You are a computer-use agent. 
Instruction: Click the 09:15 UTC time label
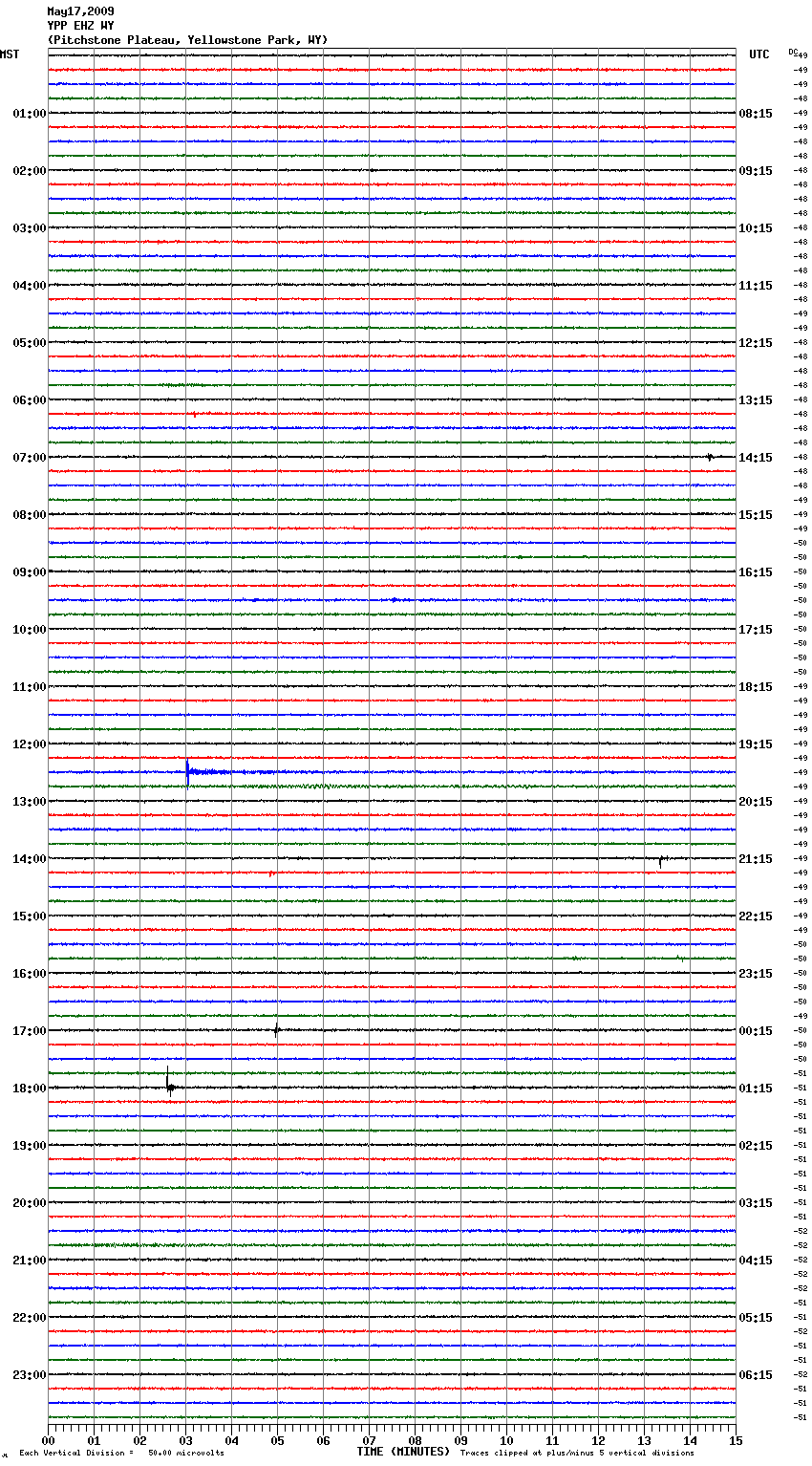pyautogui.click(x=756, y=171)
